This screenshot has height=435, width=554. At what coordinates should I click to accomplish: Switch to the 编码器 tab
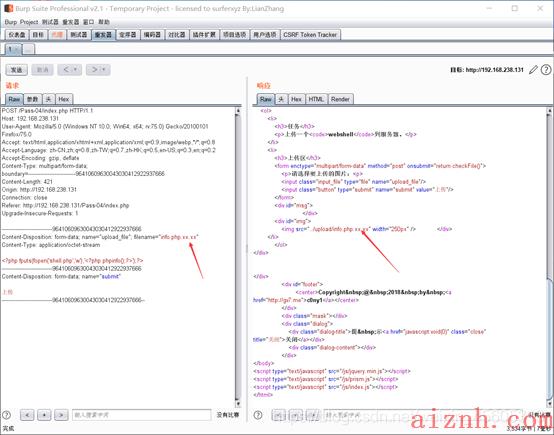[x=152, y=35]
